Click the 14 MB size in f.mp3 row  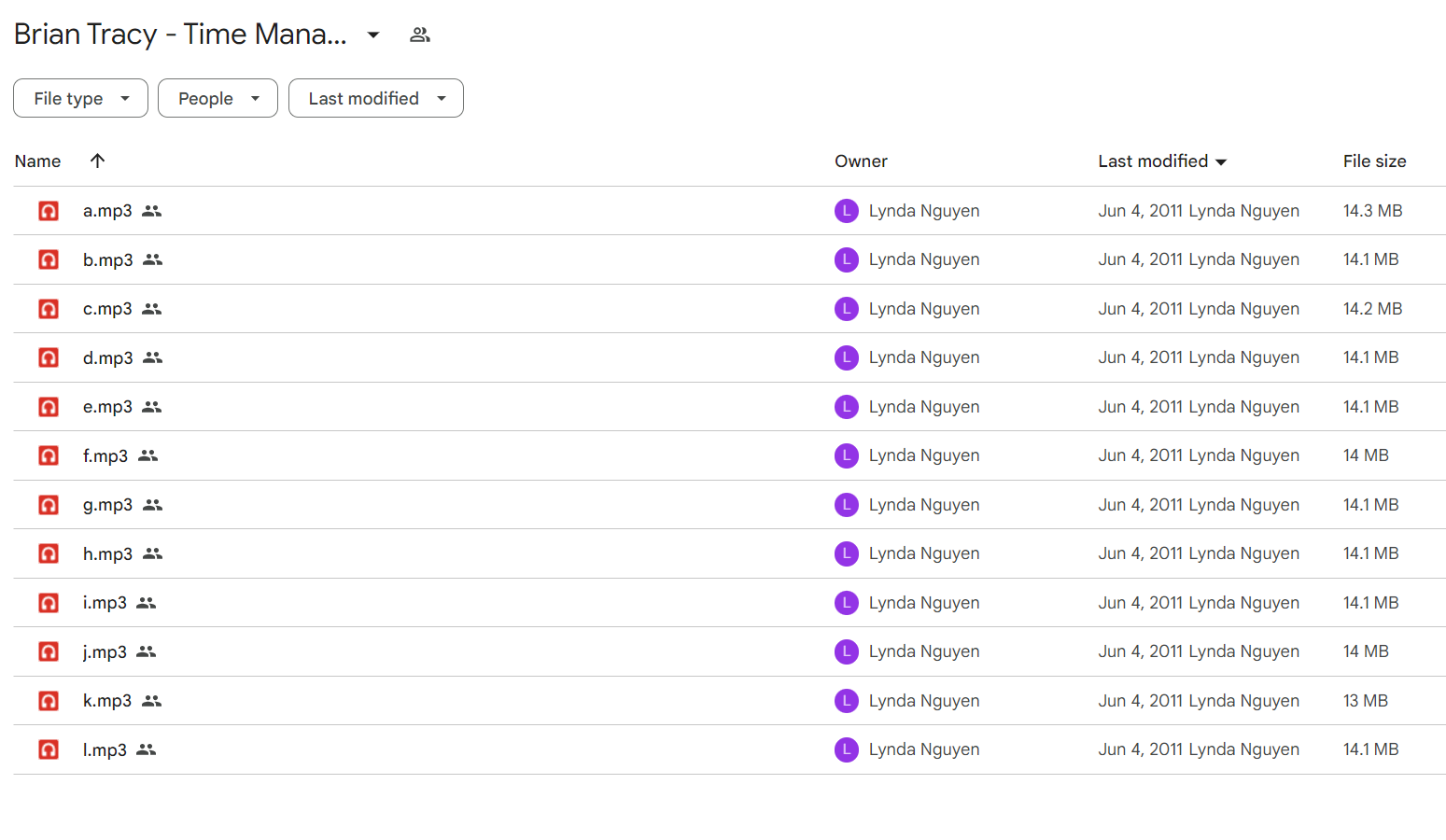coord(1366,455)
